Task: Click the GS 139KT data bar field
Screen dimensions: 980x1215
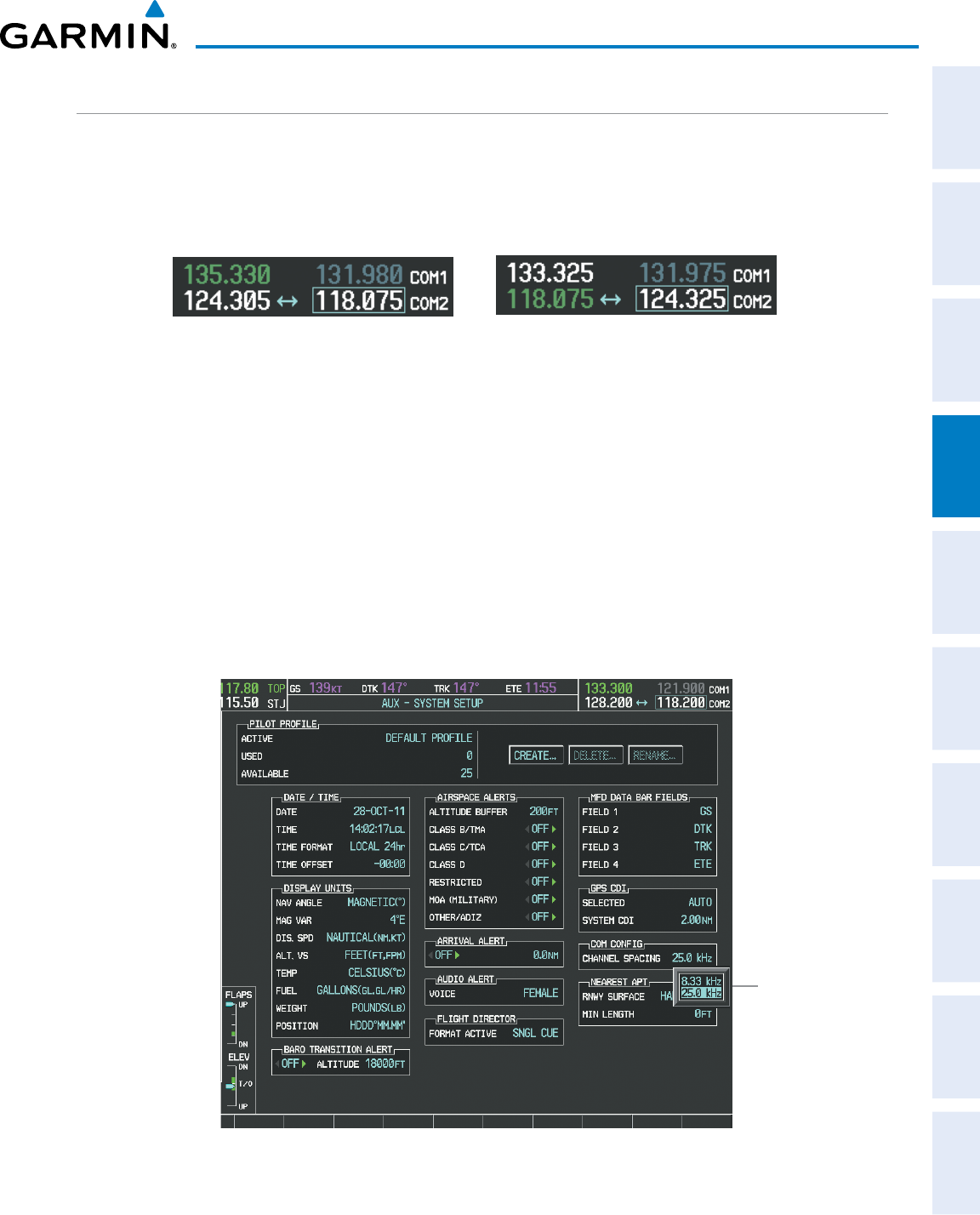Action: pos(316,688)
